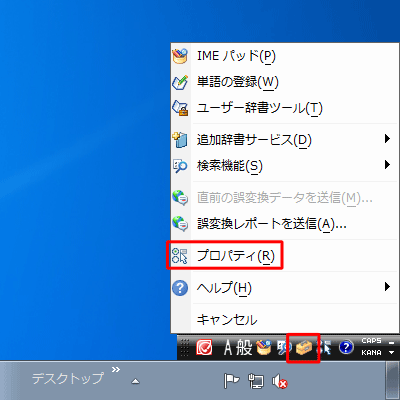Click the IME パッド icon in the menu
This screenshot has width=400, height=400.
[x=180, y=56]
